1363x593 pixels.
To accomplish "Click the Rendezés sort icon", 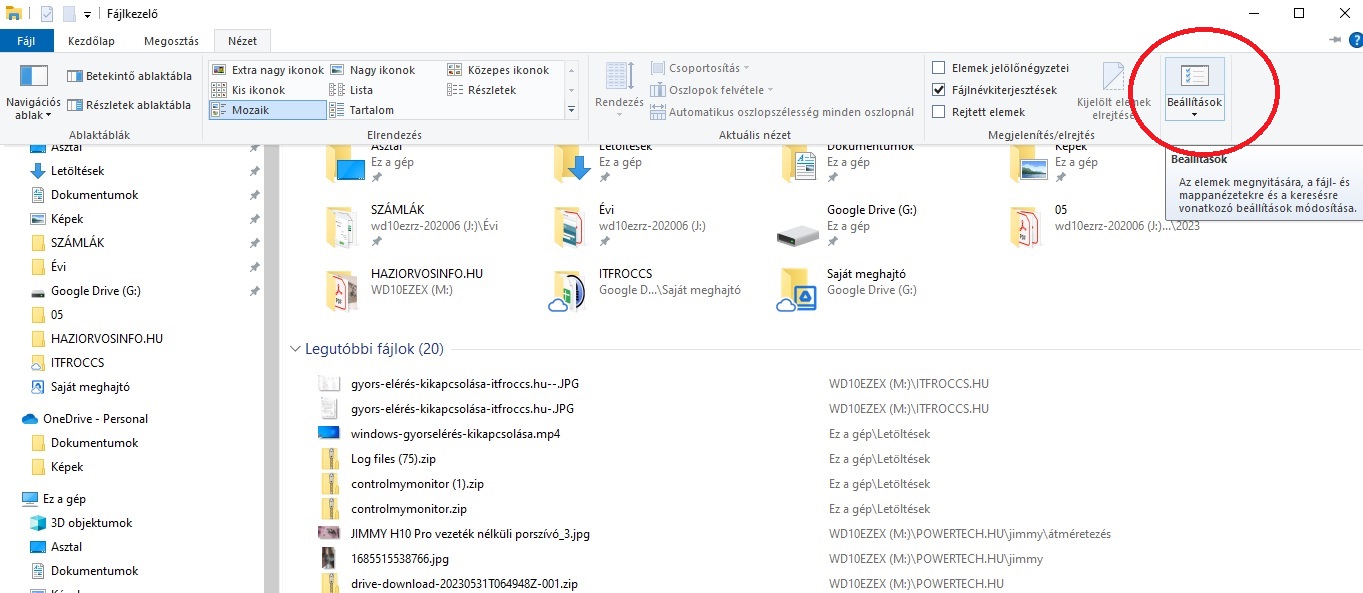I will point(619,78).
